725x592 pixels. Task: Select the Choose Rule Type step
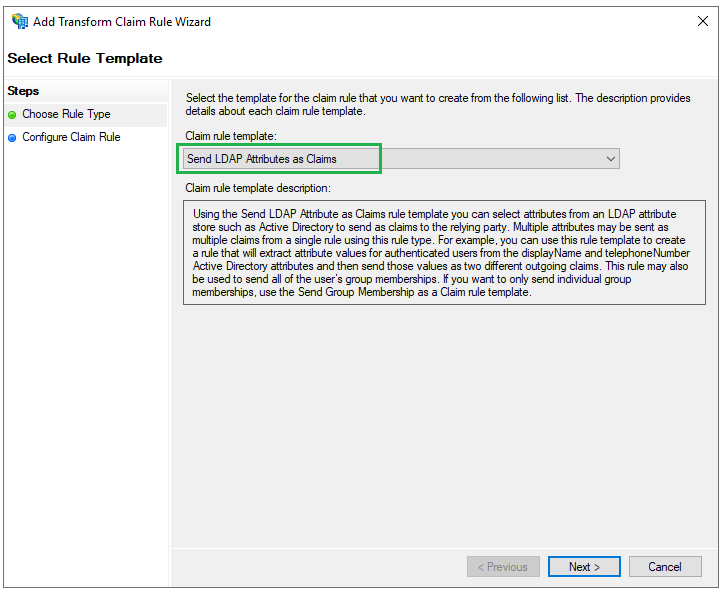(66, 114)
